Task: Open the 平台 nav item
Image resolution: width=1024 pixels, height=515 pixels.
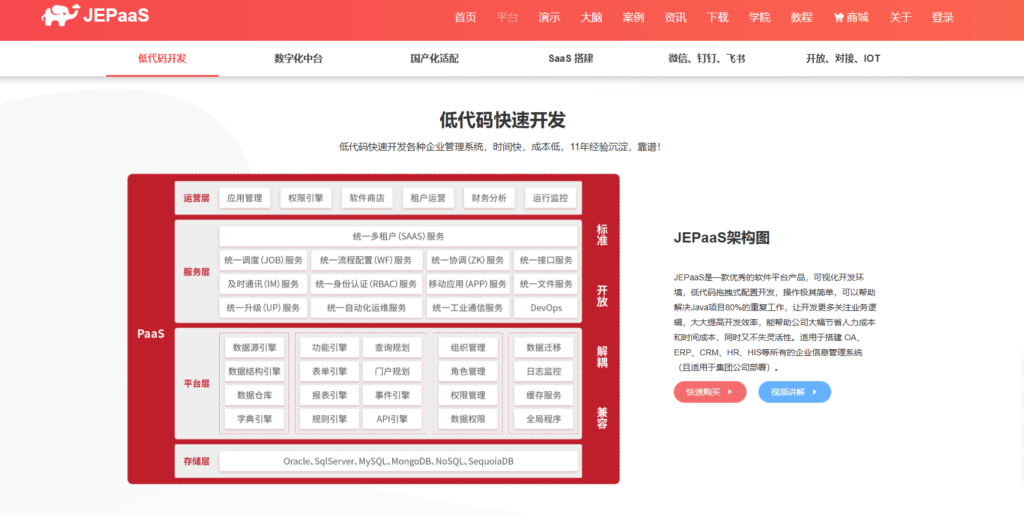Action: 507,18
